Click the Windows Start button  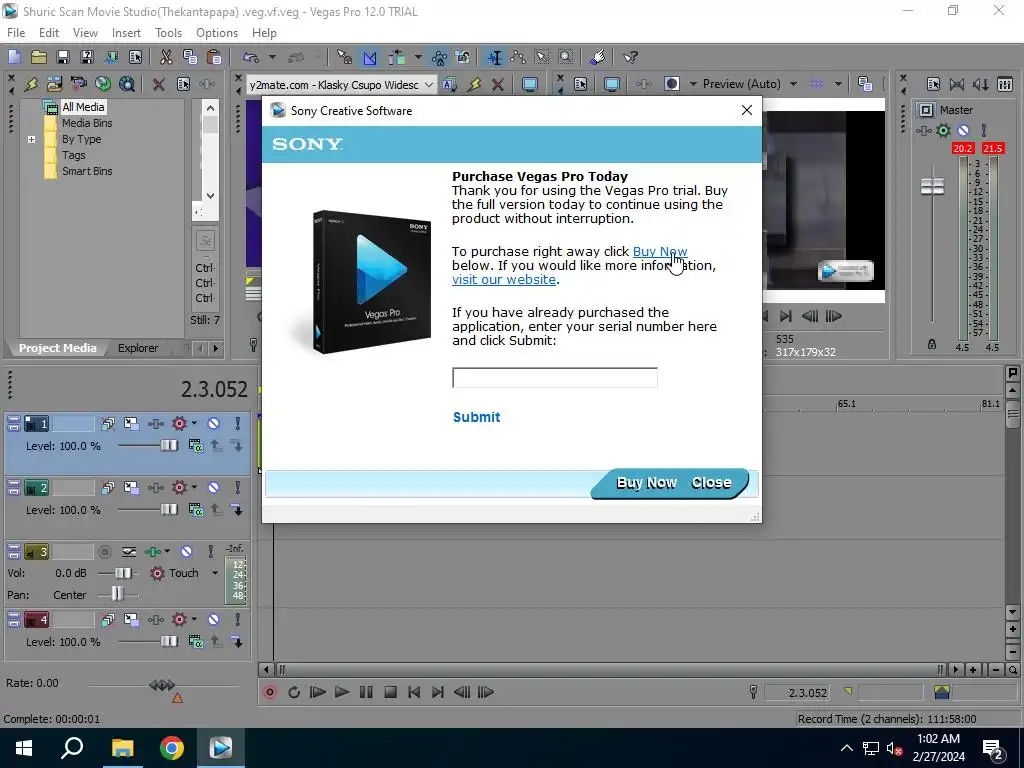(x=24, y=748)
